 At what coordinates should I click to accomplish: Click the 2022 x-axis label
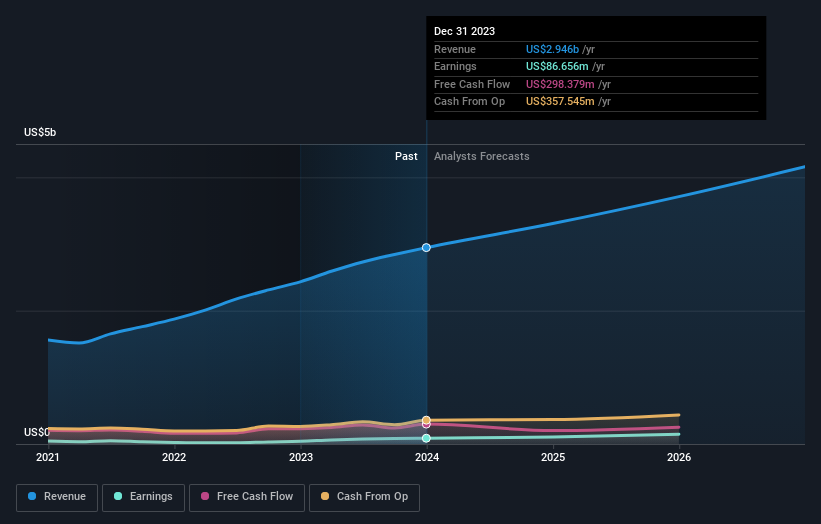(174, 458)
